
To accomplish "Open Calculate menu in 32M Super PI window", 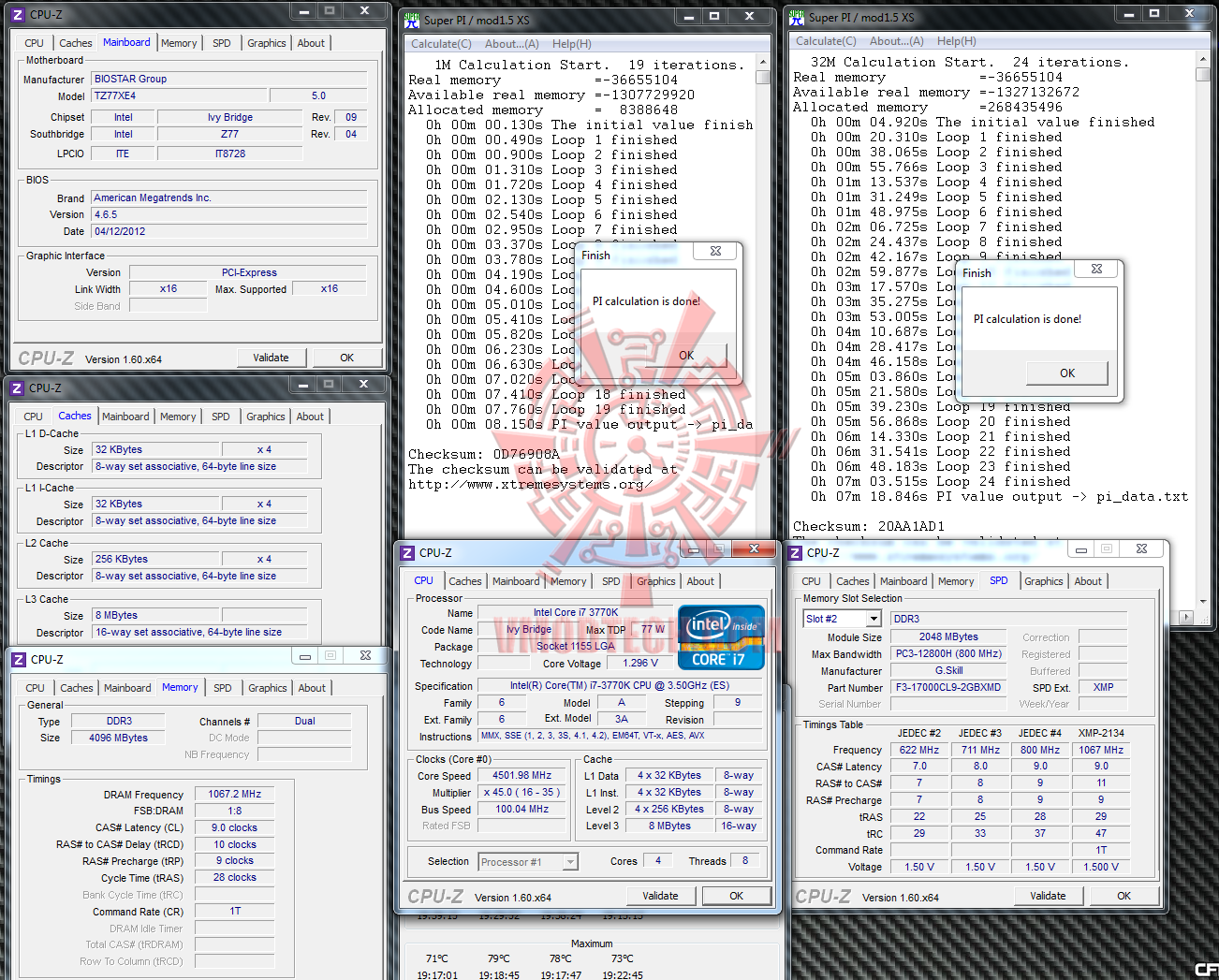I will click(826, 41).
